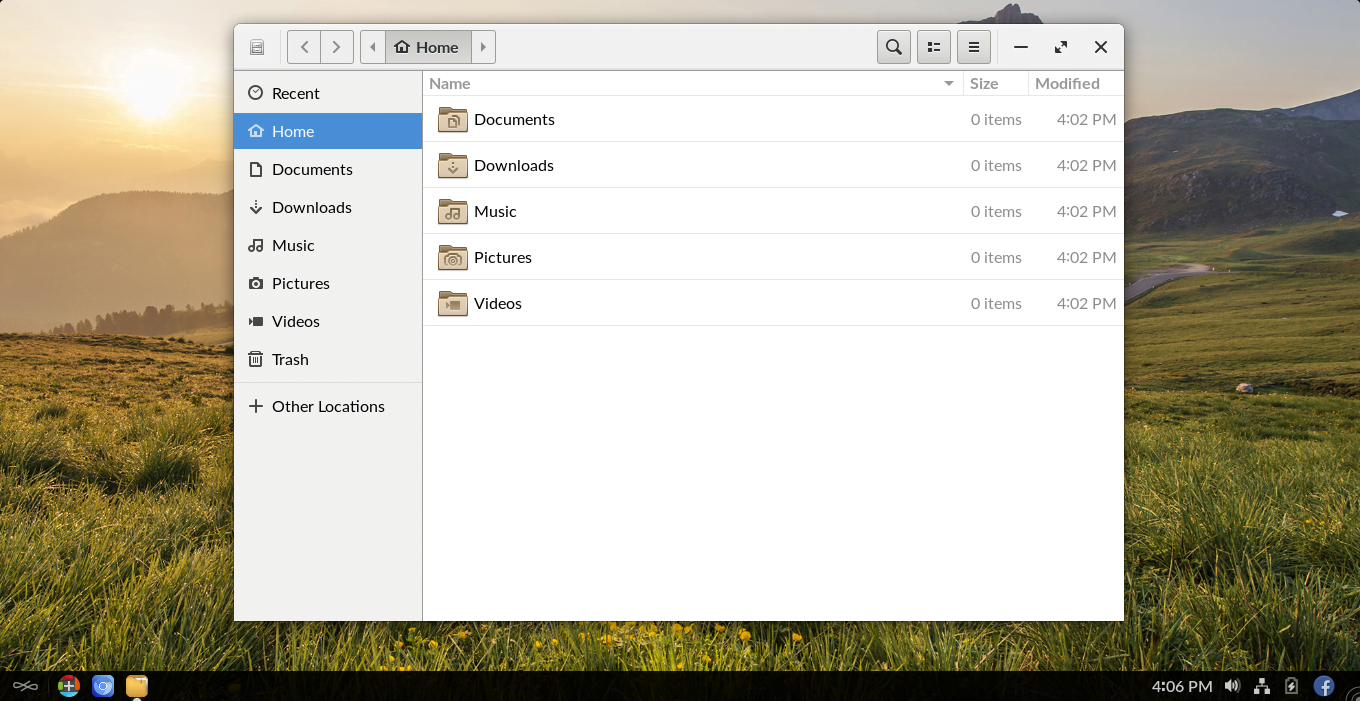Go back to the previous folder
The width and height of the screenshot is (1360, 701).
[x=304, y=47]
